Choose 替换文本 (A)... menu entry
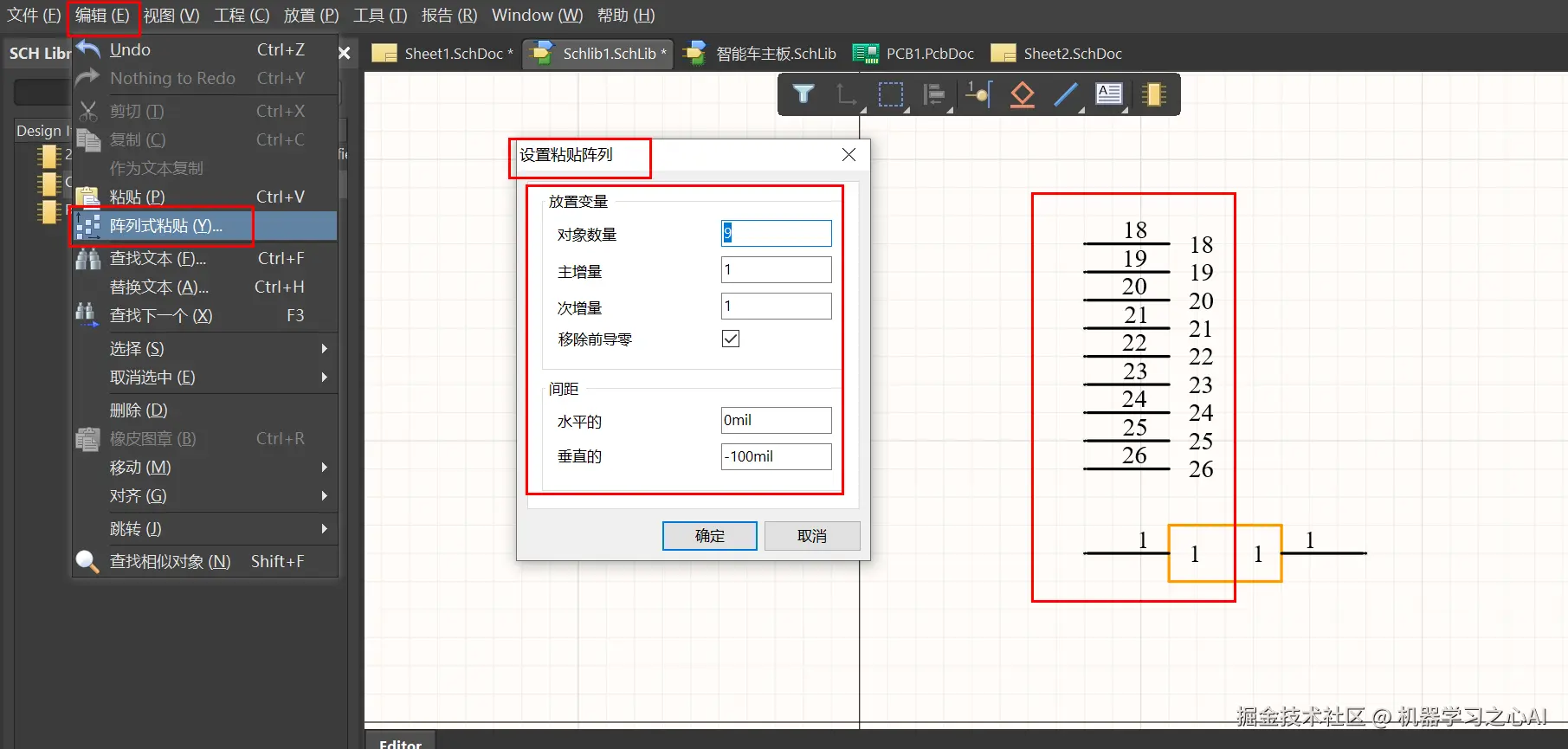The height and width of the screenshot is (749, 1568). click(205, 287)
